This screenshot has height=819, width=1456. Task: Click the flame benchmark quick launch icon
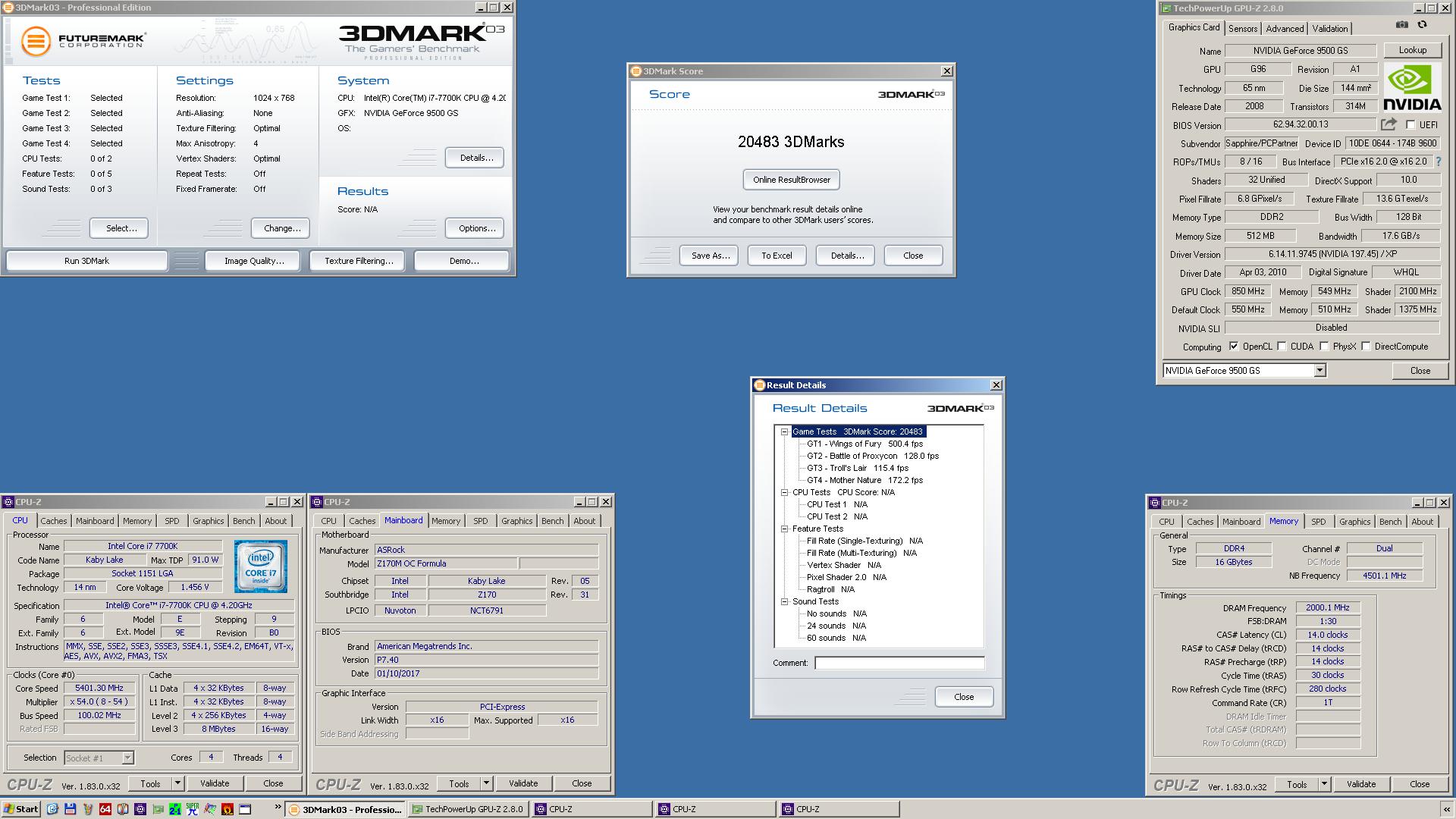227,809
